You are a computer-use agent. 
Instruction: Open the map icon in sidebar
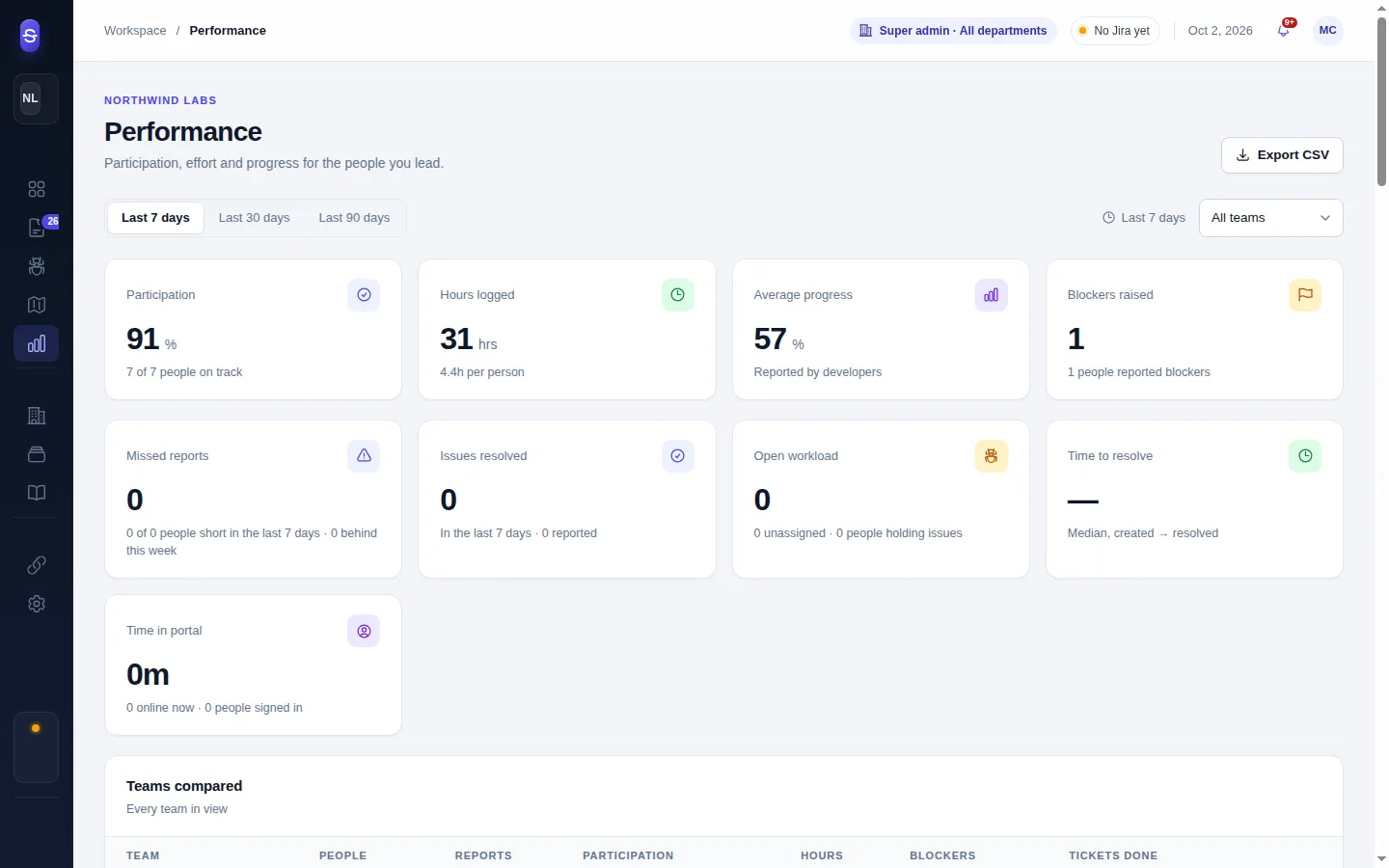(x=37, y=305)
